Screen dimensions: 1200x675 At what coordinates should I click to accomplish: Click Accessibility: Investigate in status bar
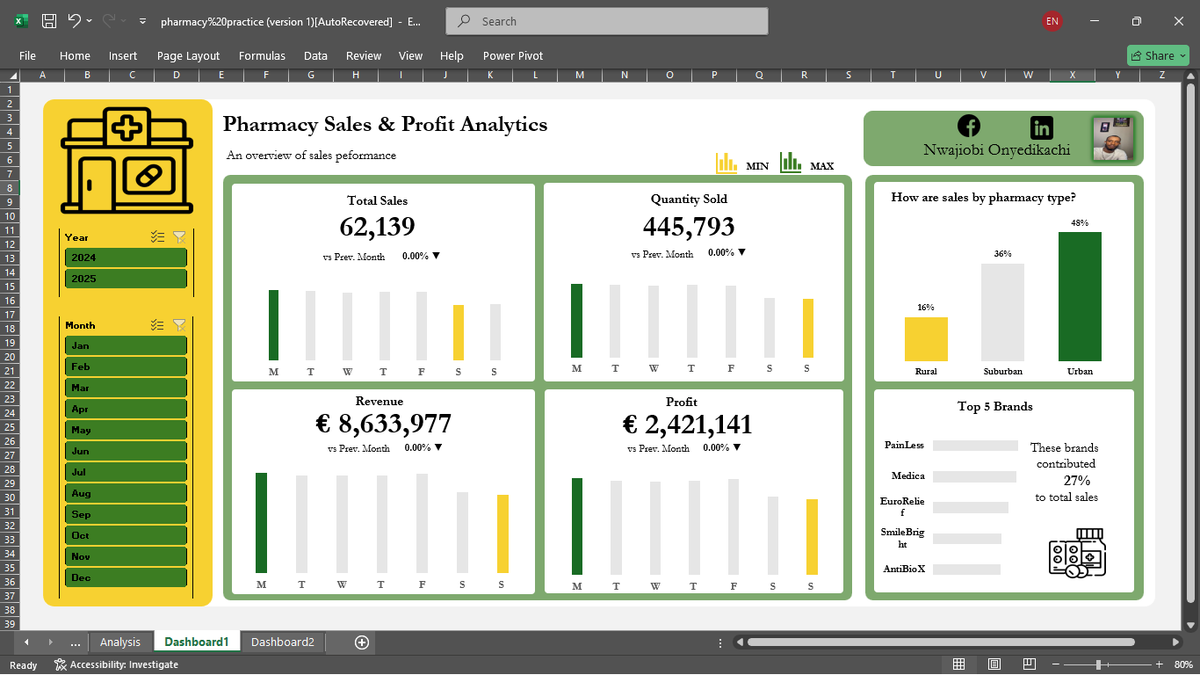[116, 665]
